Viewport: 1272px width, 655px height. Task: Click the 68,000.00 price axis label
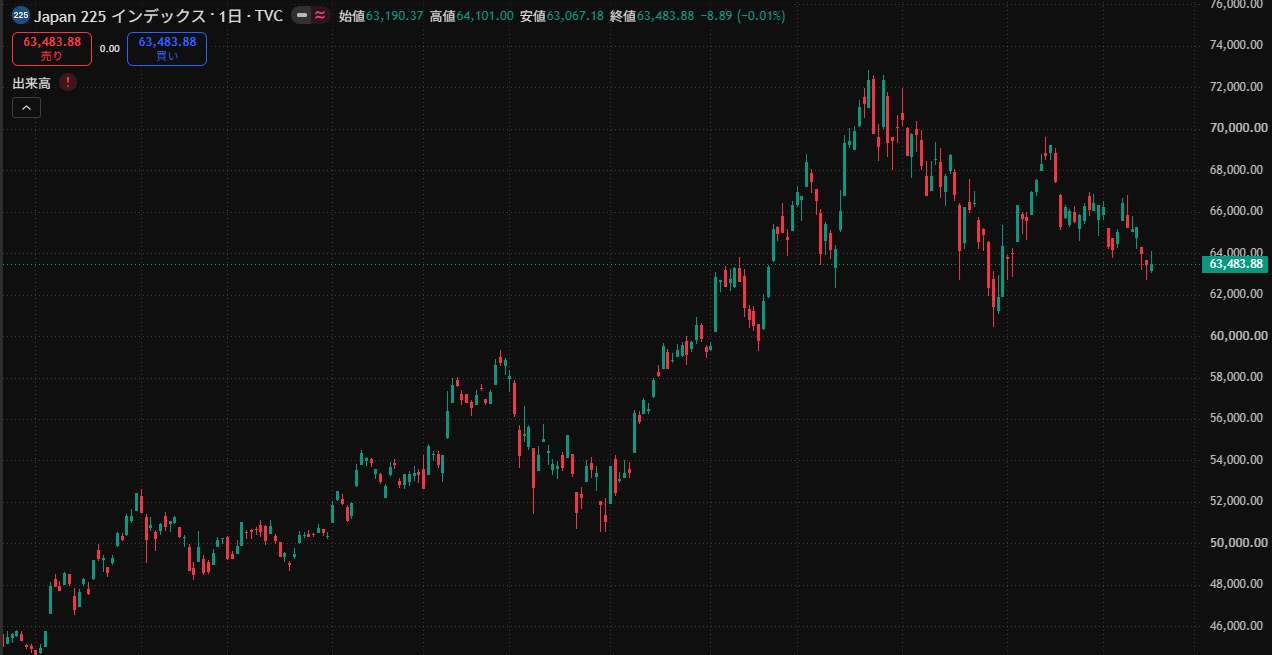coord(1238,170)
